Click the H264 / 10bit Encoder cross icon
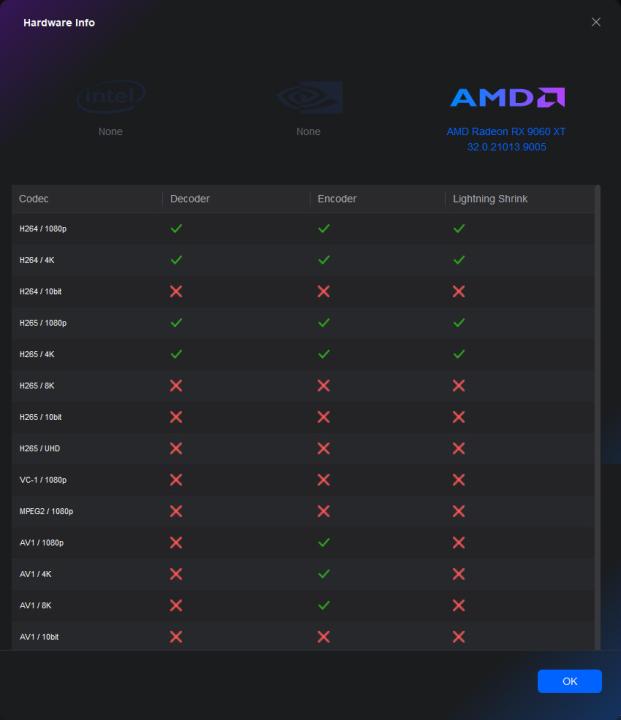Image resolution: width=621 pixels, height=720 pixels. (324, 291)
